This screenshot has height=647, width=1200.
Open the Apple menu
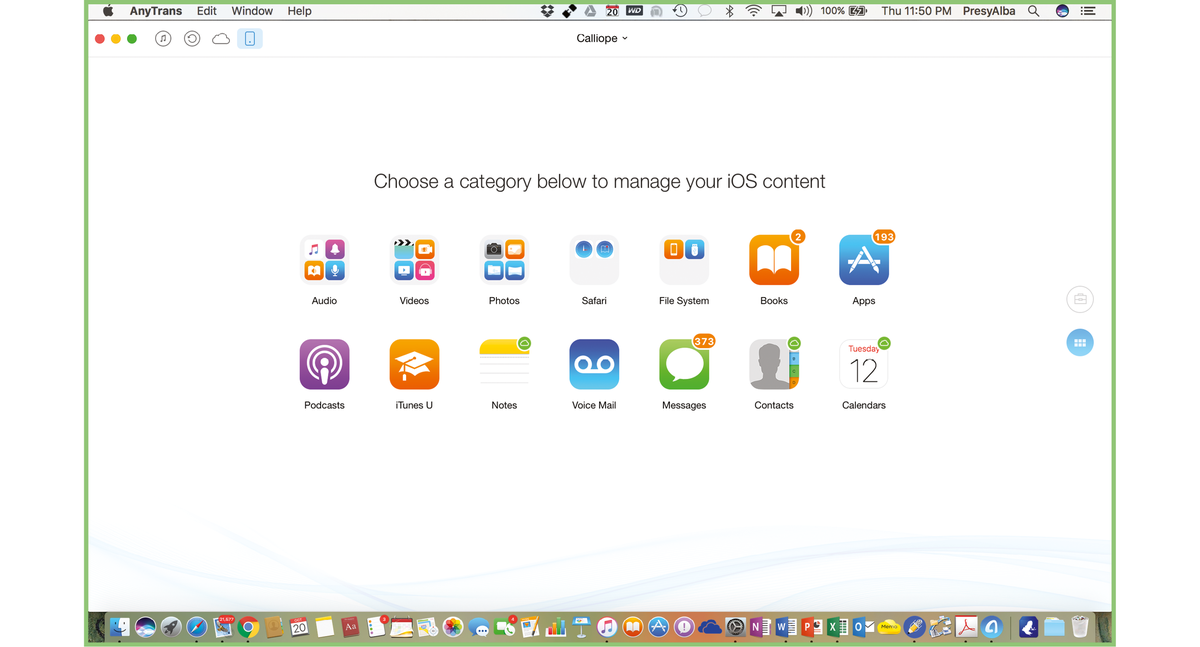point(108,11)
